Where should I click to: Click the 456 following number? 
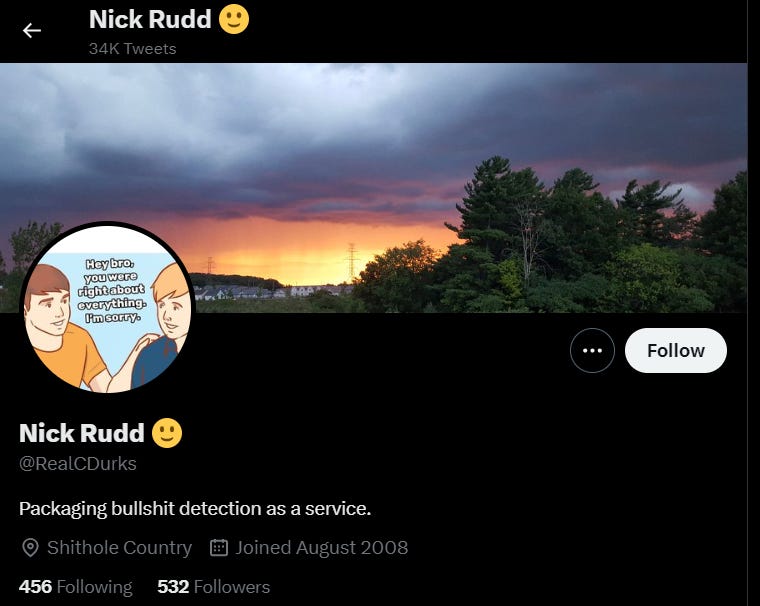[35, 587]
